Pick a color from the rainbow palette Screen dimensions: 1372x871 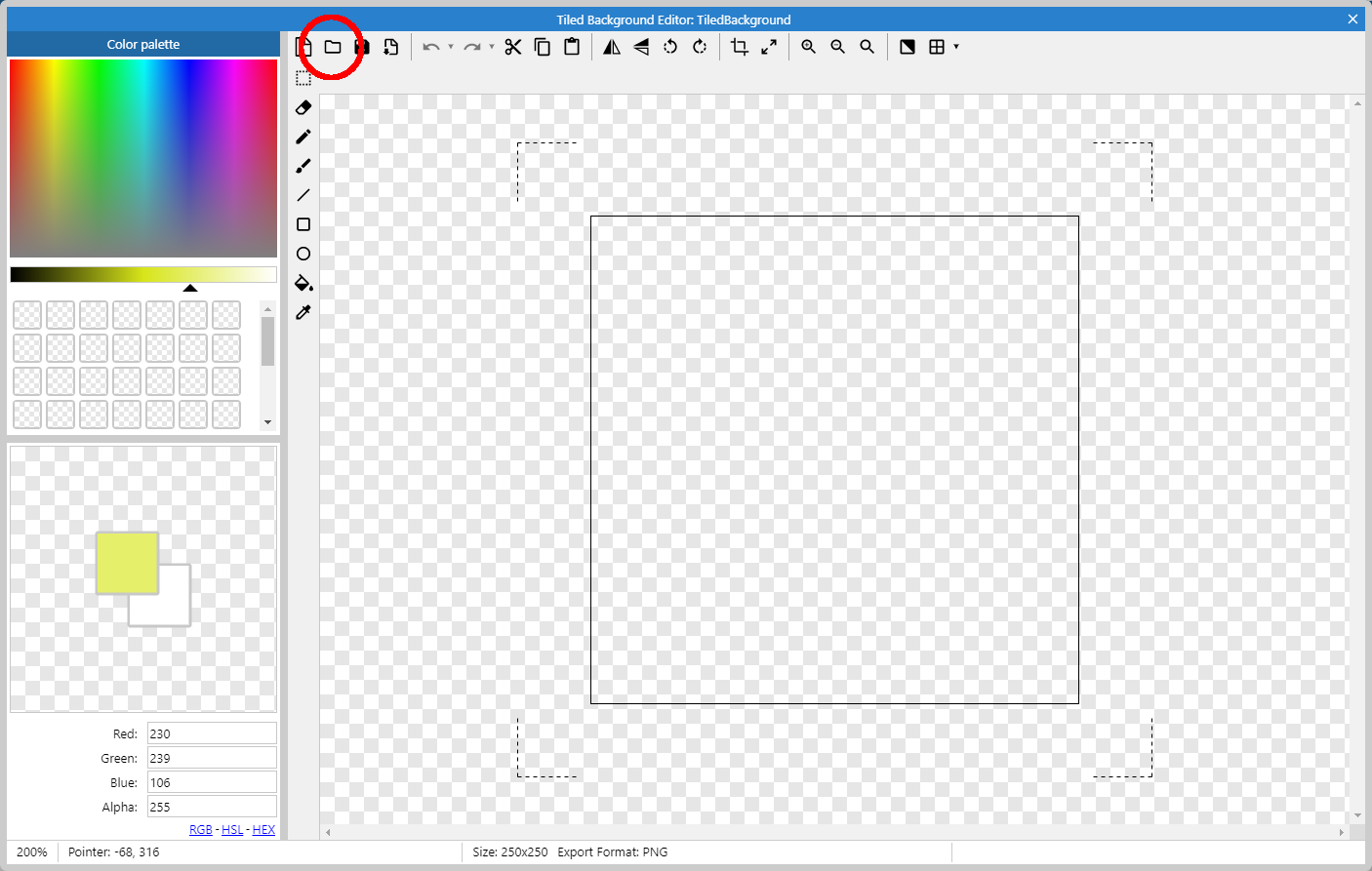point(142,156)
